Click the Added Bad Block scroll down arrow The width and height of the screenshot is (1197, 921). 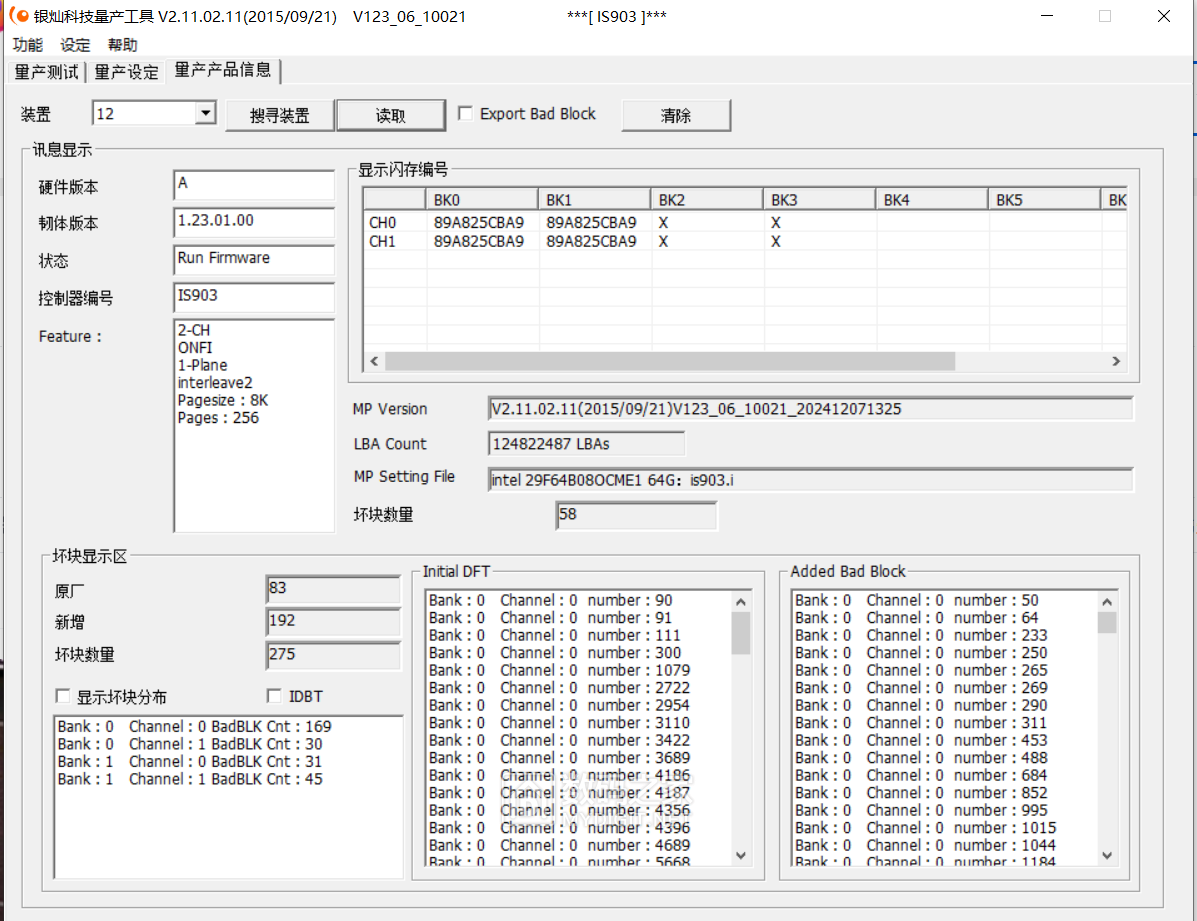[1107, 856]
